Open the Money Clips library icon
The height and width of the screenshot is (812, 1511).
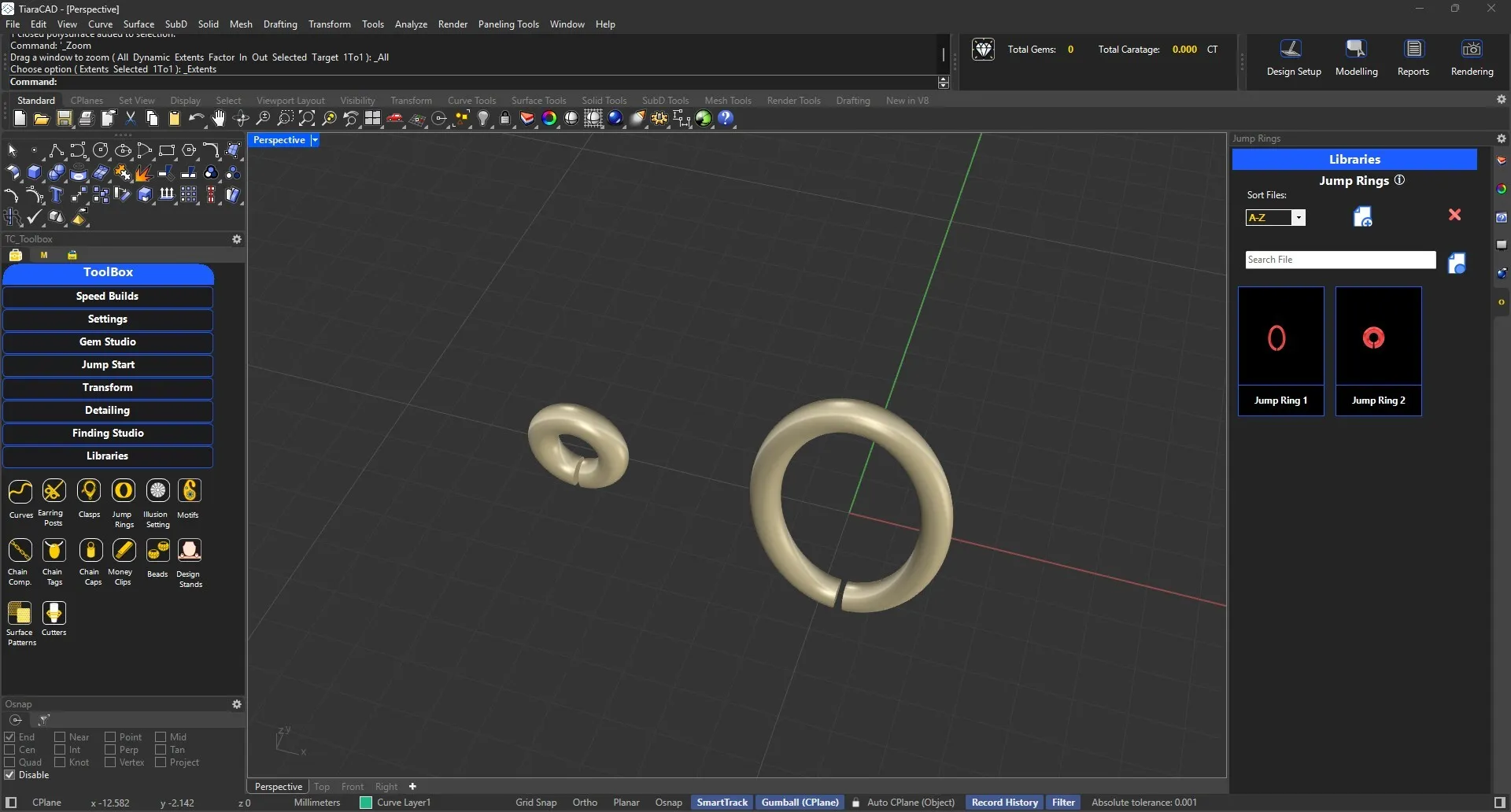124,551
